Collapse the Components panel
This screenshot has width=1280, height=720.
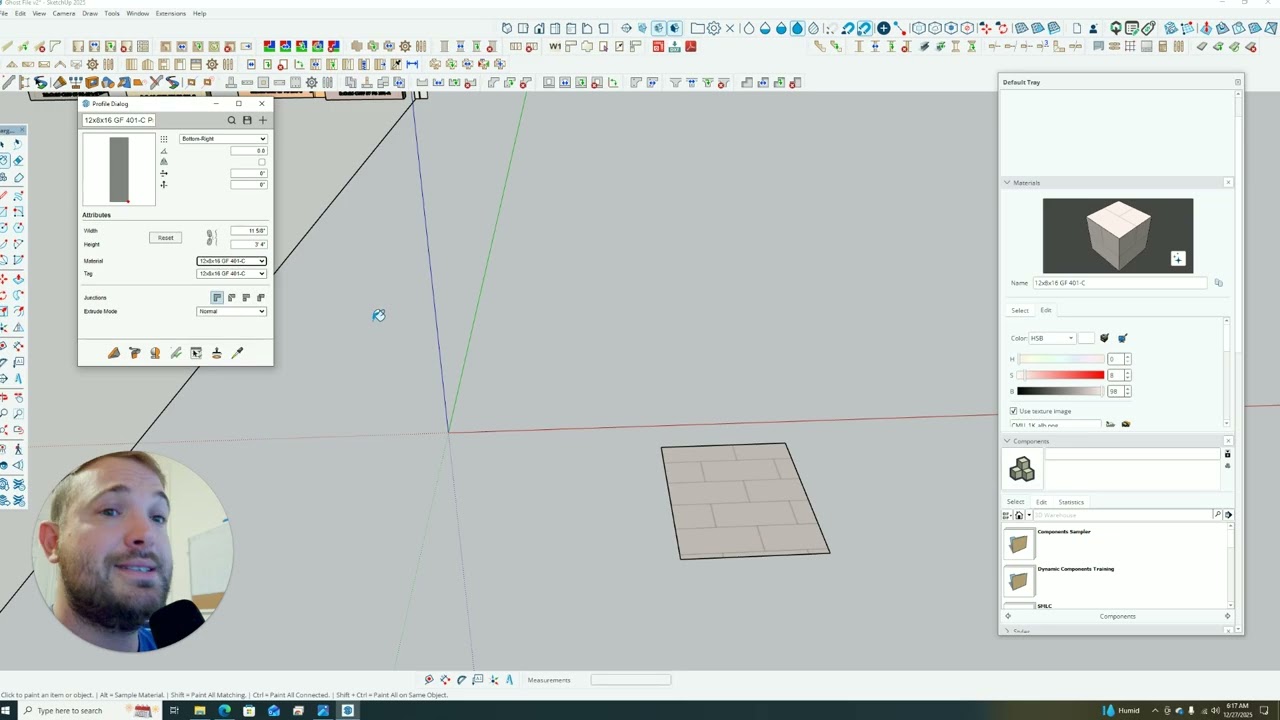(1007, 441)
